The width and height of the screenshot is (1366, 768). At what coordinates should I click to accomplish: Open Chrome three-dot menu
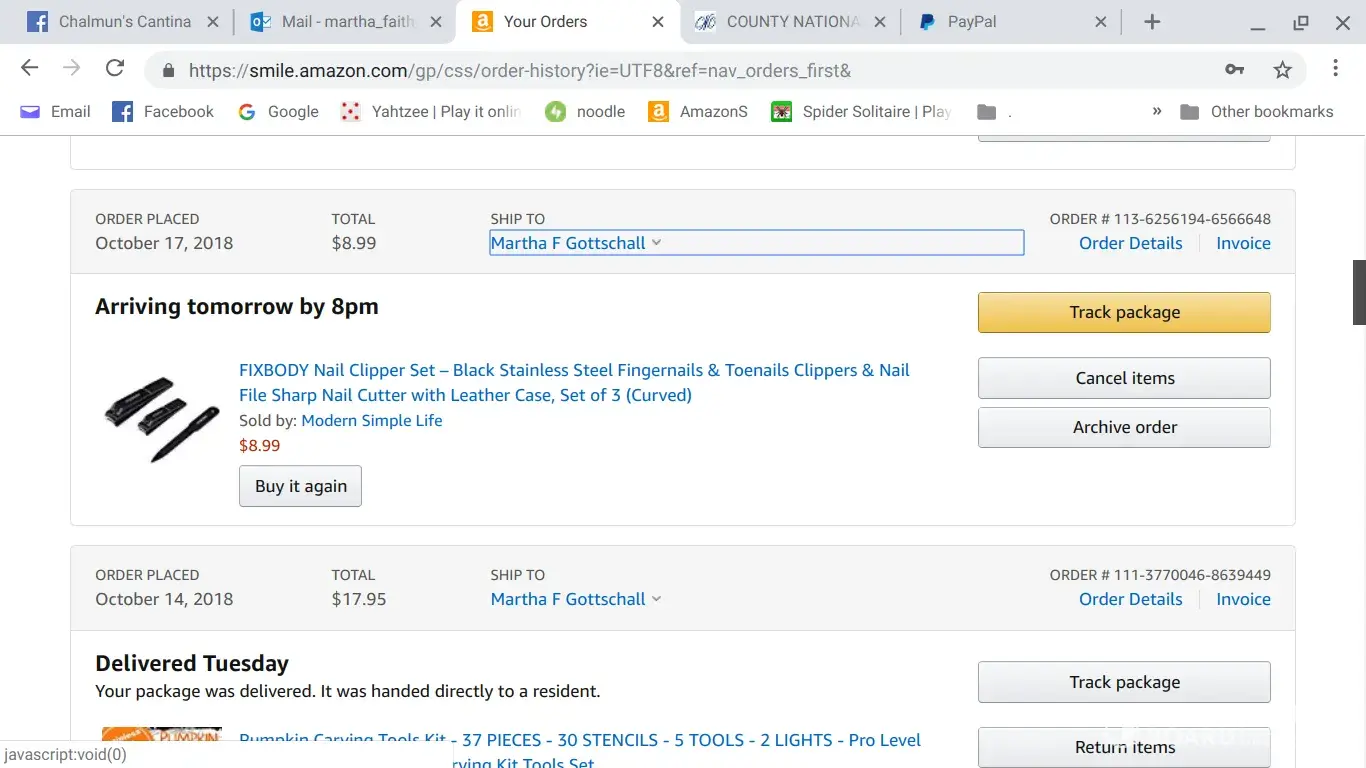click(1335, 68)
